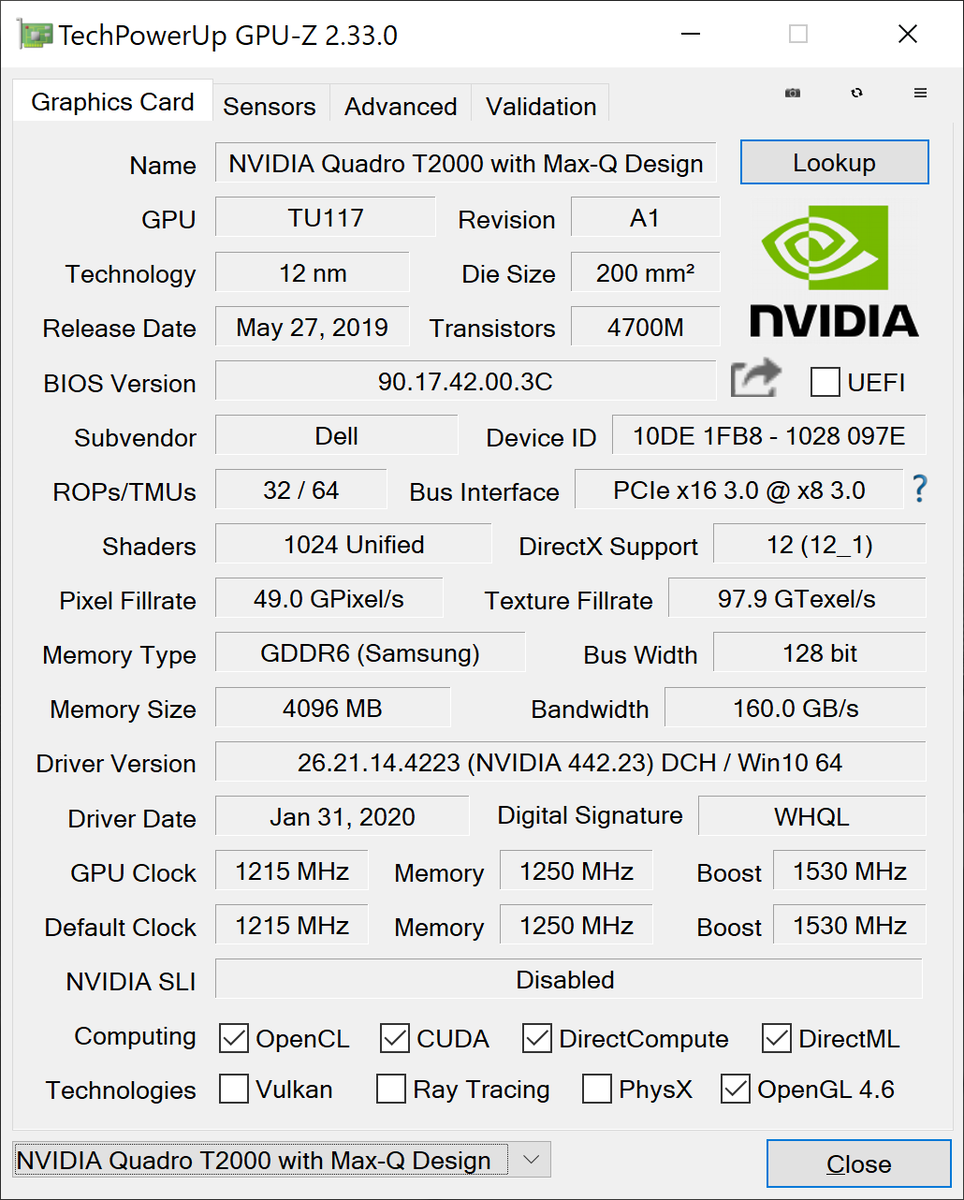
Task: Toggle the Ray Tracing checkbox
Action: [x=391, y=1089]
